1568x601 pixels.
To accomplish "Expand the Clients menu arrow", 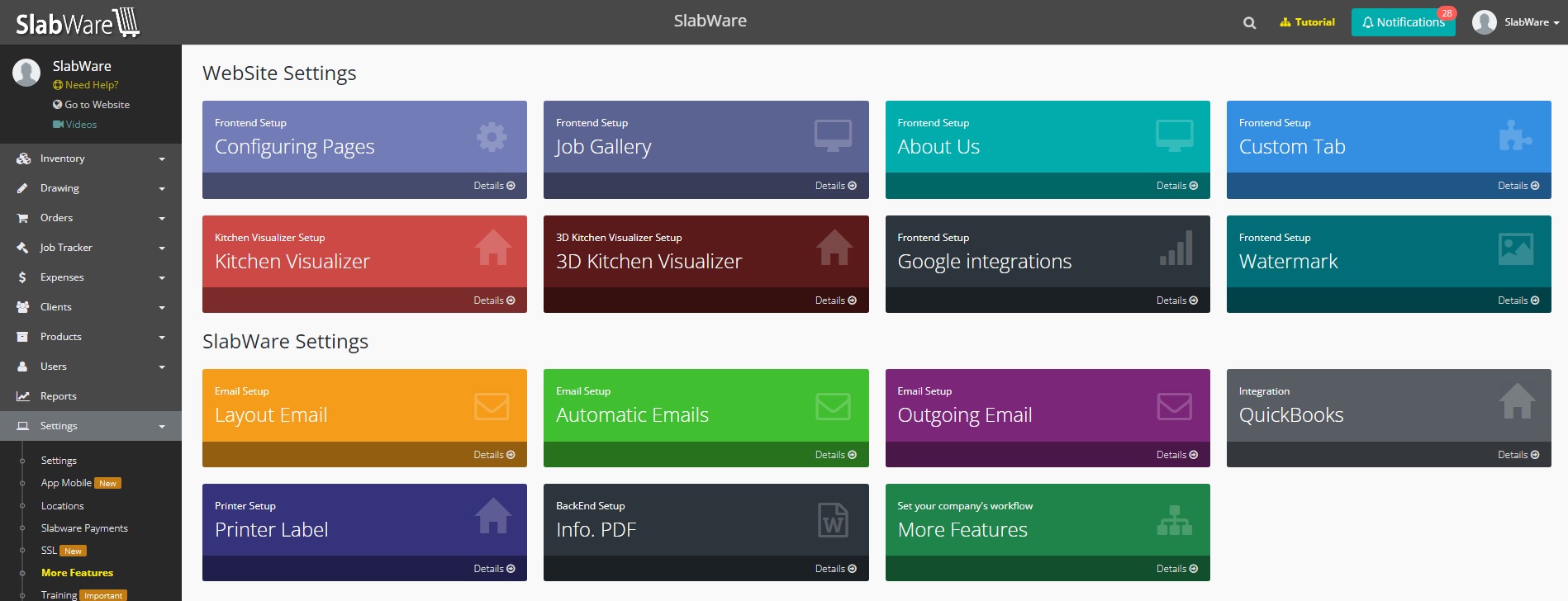I will (x=162, y=308).
